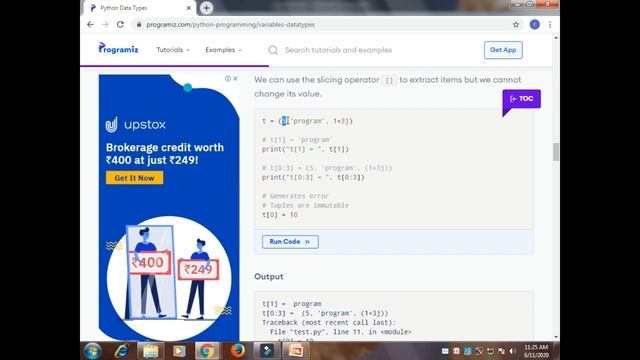Open Windows Explorer from the taskbar
The image size is (640, 360).
pos(150,351)
